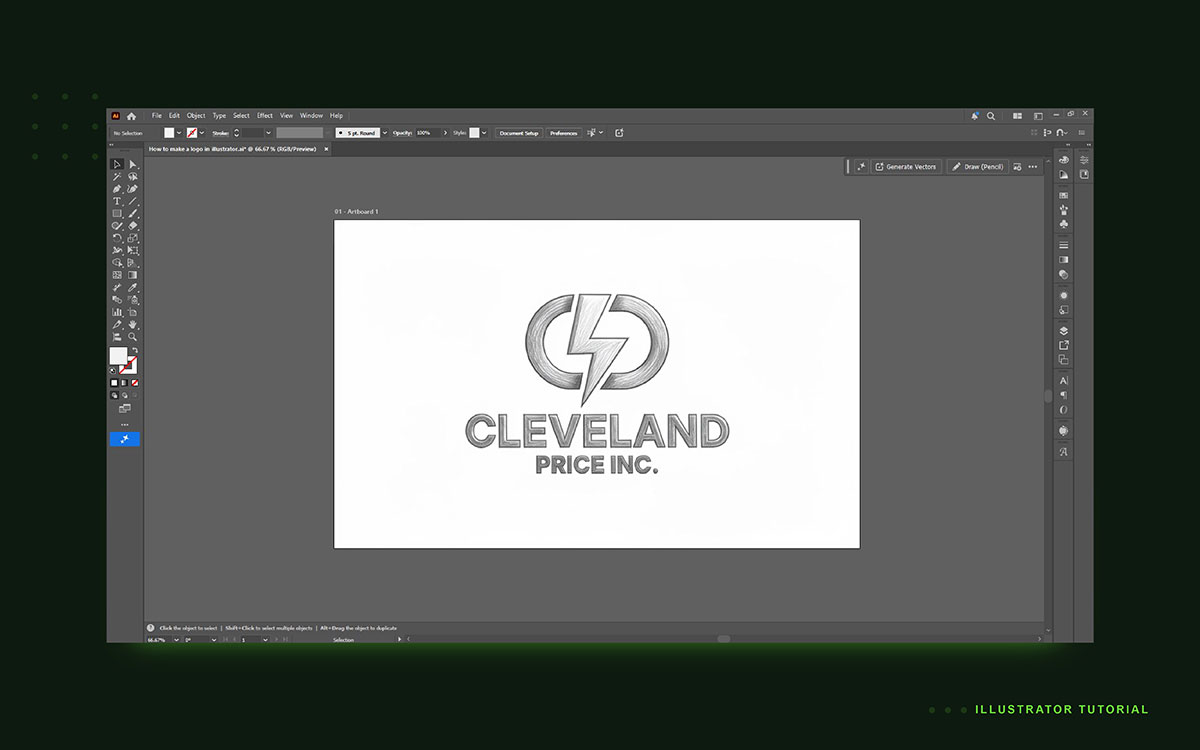Click the Opacity value field
Viewport: 1200px width, 750px height.
[428, 133]
